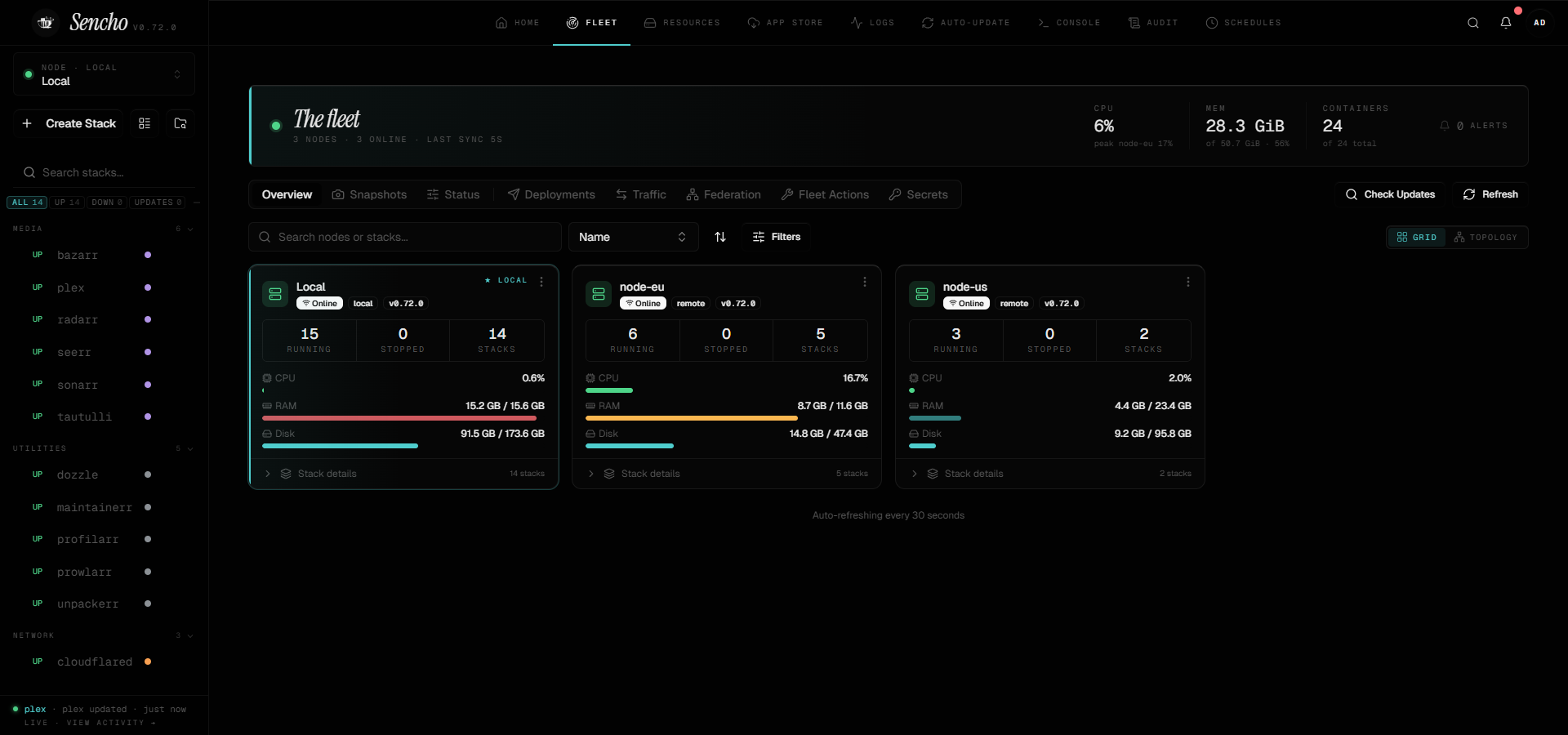This screenshot has width=1568, height=735.
Task: Click the server icon on Local card
Action: 275,294
